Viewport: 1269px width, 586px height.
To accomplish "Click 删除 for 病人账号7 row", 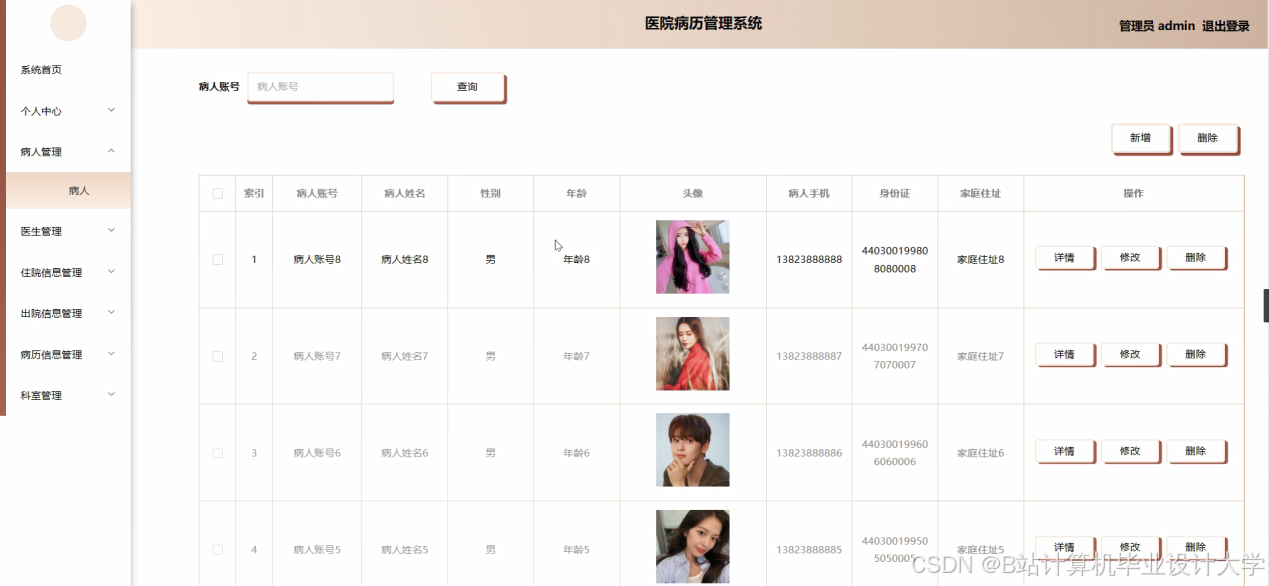I will 1196,355.
